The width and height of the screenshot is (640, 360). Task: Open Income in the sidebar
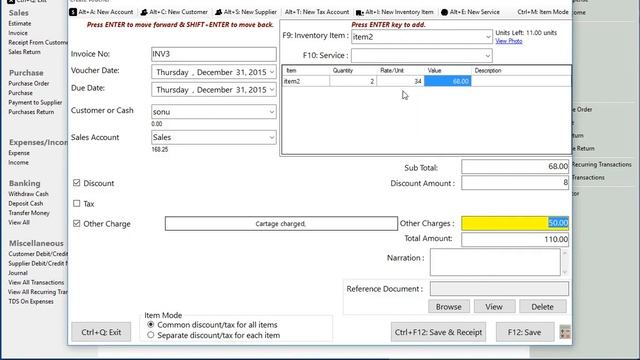(x=18, y=162)
